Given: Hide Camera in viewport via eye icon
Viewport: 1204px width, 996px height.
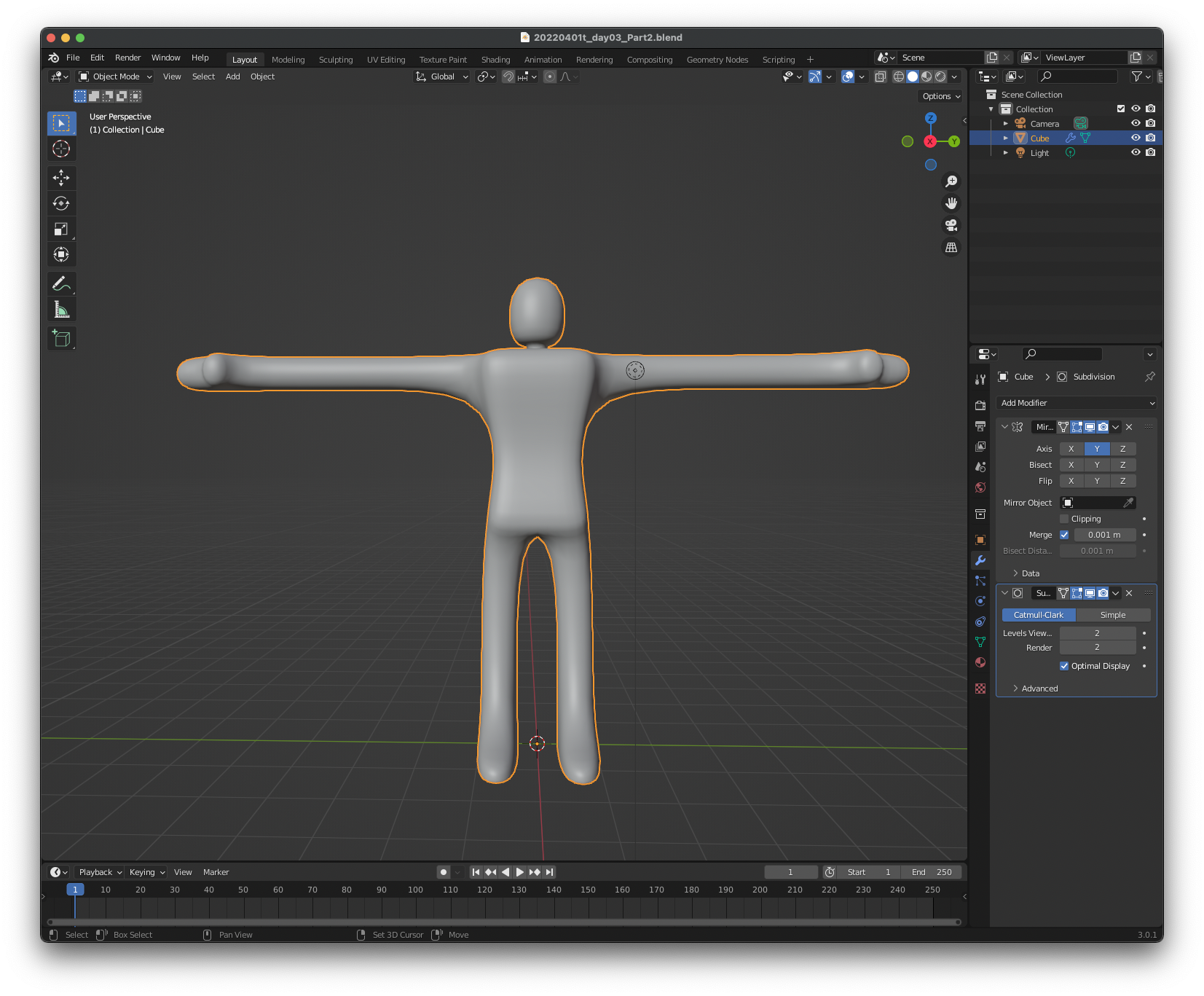Looking at the screenshot, I should pyautogui.click(x=1136, y=123).
